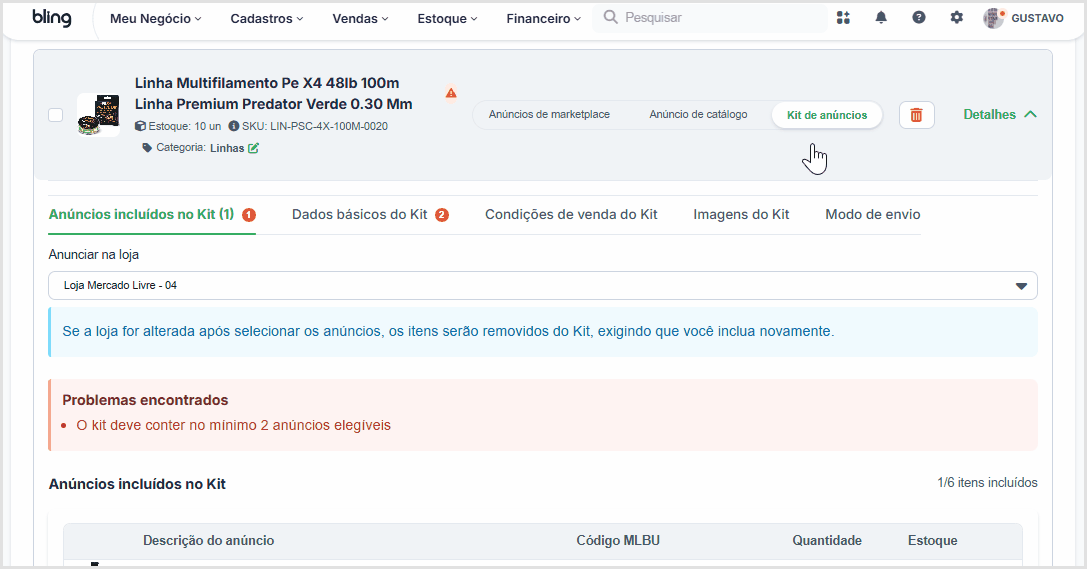Open Financeiro menu
The height and width of the screenshot is (569, 1087).
tap(544, 19)
